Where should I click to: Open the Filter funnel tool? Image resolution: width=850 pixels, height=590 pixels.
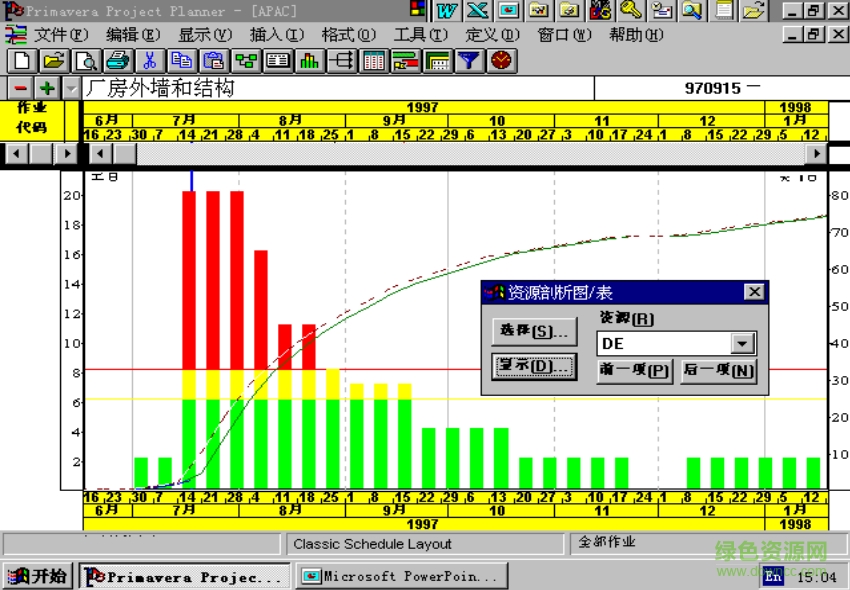click(x=468, y=60)
